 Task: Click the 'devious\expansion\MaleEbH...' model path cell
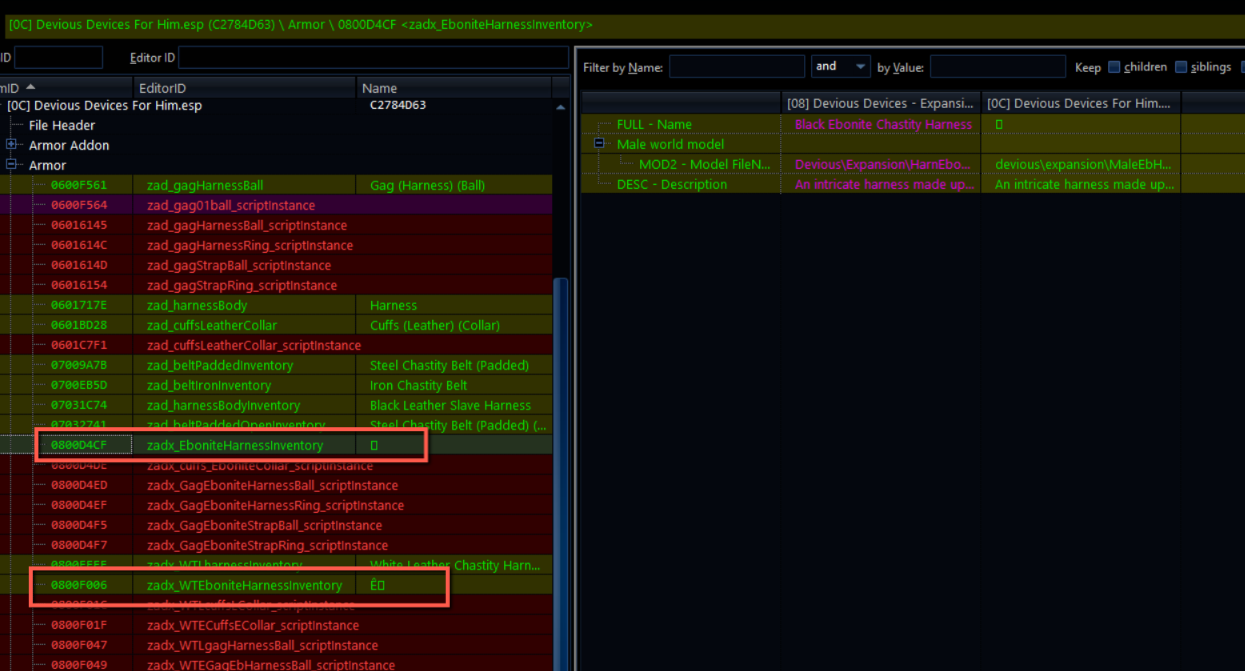click(1083, 164)
